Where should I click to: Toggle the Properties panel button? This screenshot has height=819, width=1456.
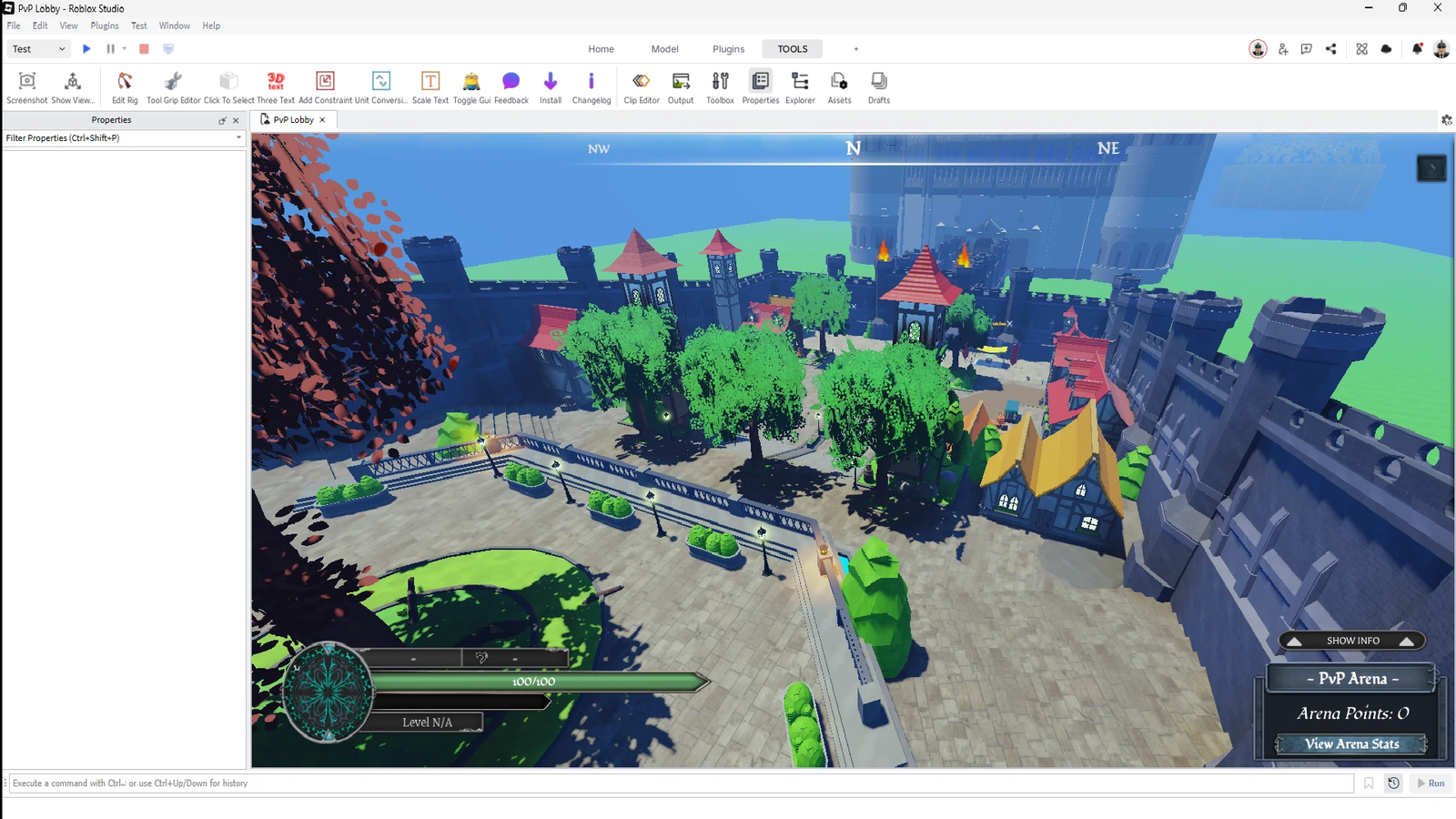[761, 87]
